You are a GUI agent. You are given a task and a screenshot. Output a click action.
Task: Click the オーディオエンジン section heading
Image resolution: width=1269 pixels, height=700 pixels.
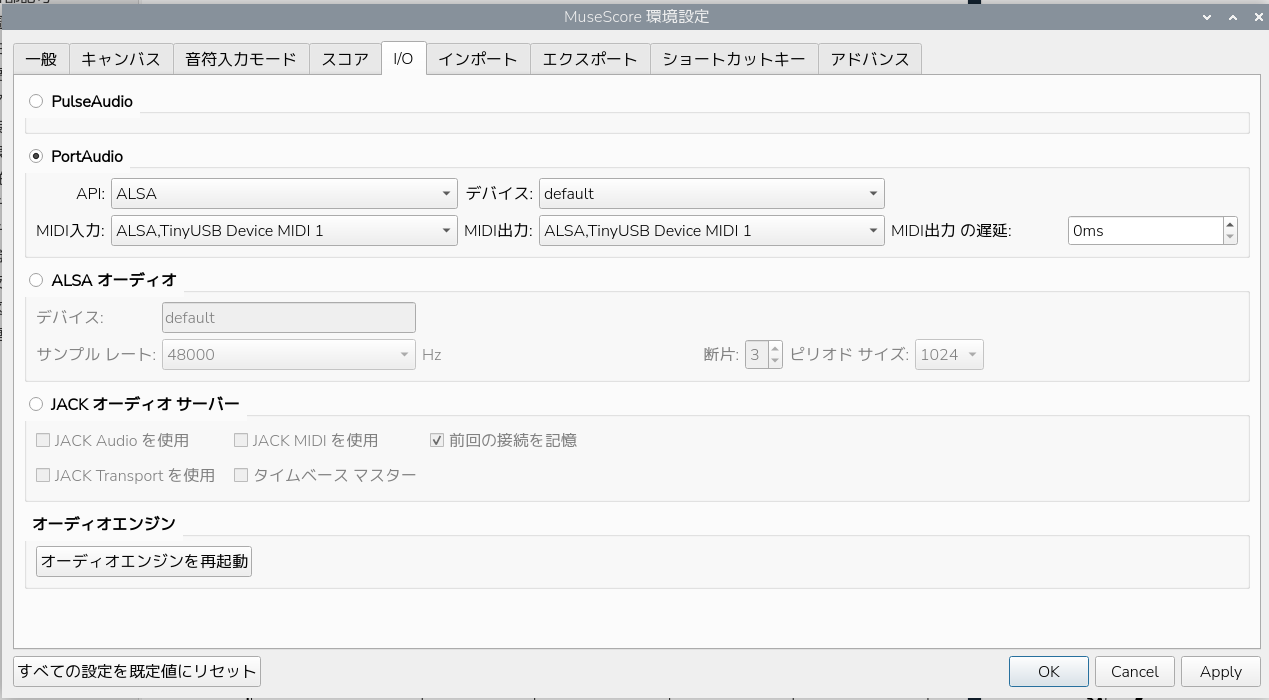point(104,523)
